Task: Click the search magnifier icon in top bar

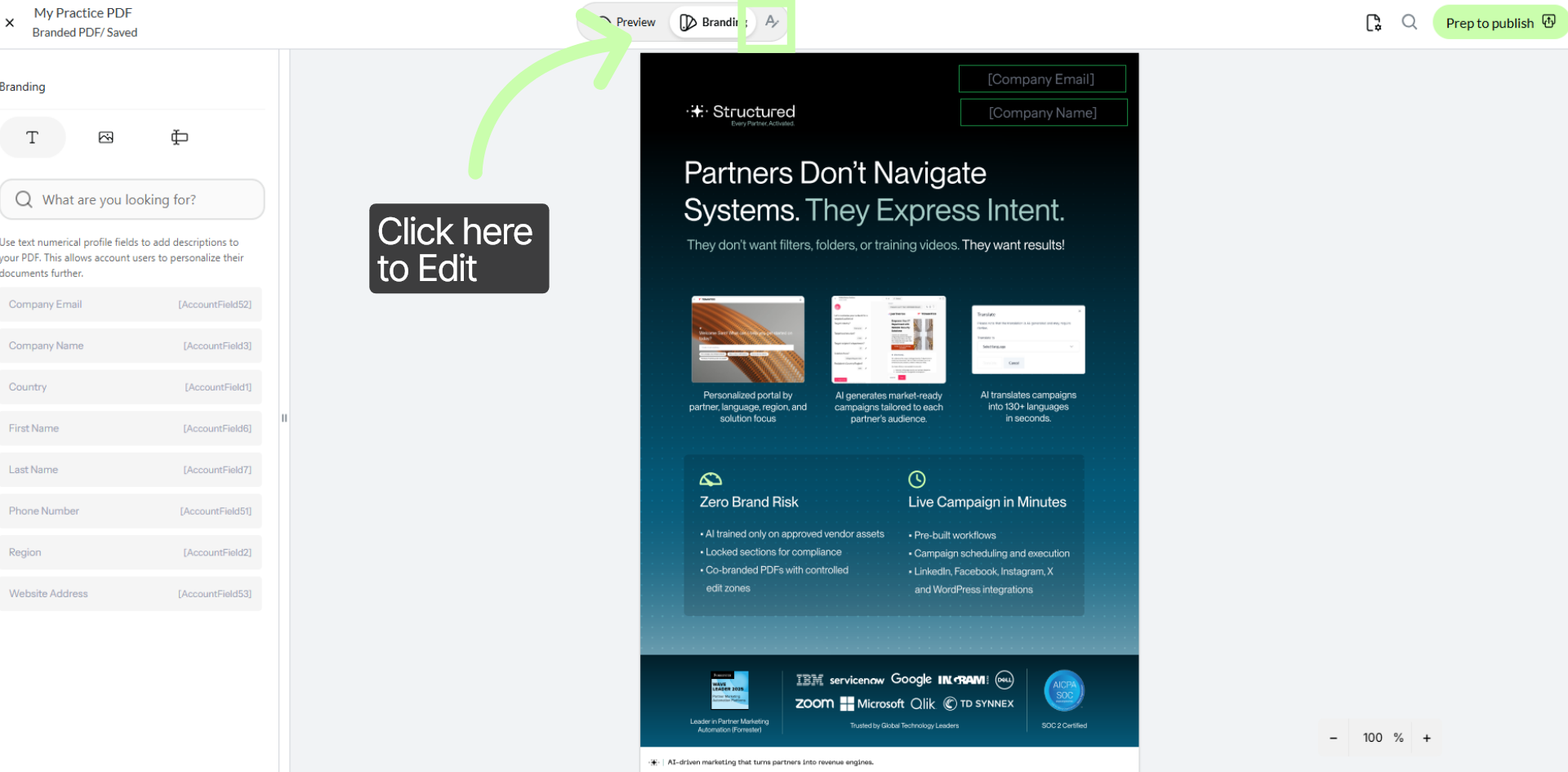Action: point(1410,22)
